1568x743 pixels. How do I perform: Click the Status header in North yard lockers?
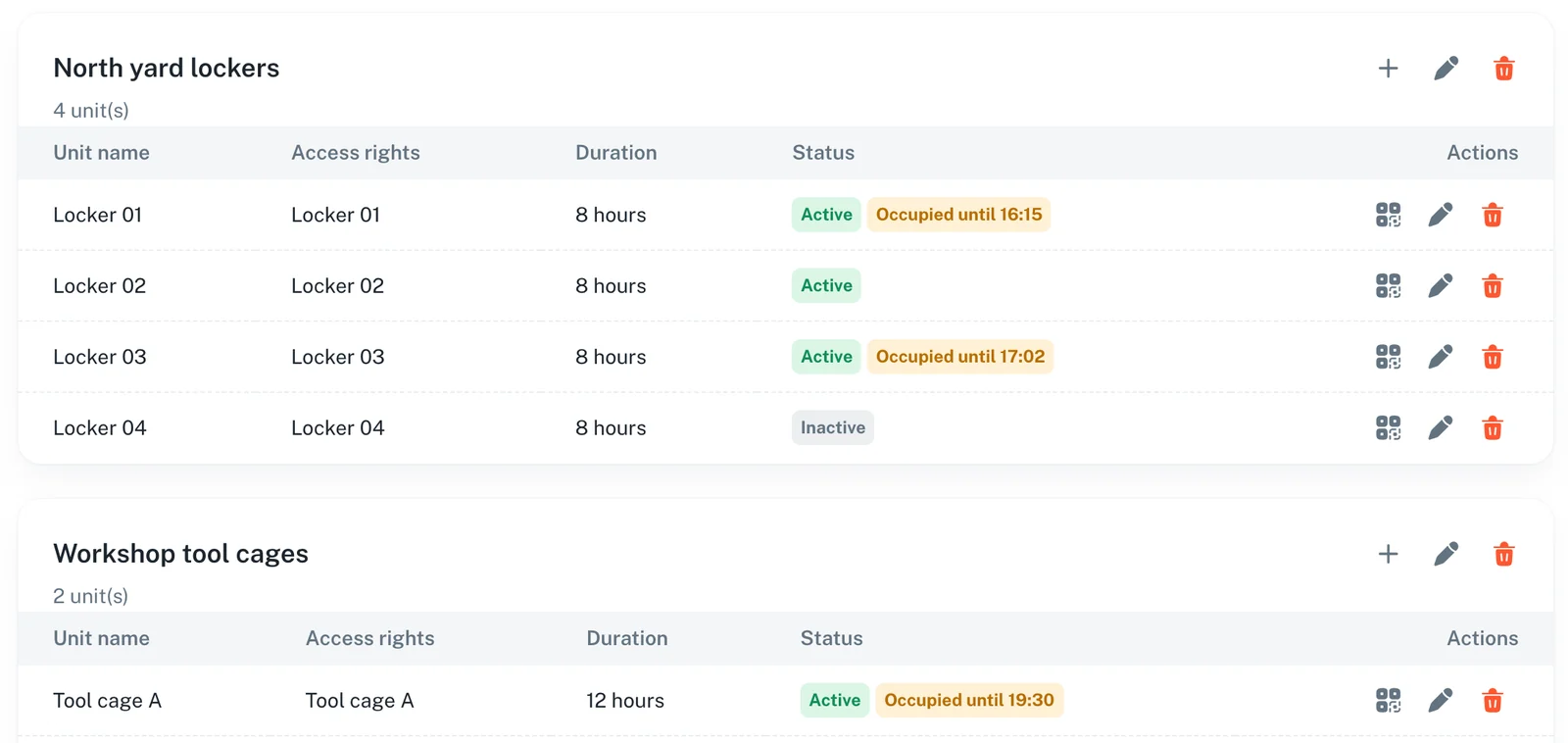(x=823, y=152)
